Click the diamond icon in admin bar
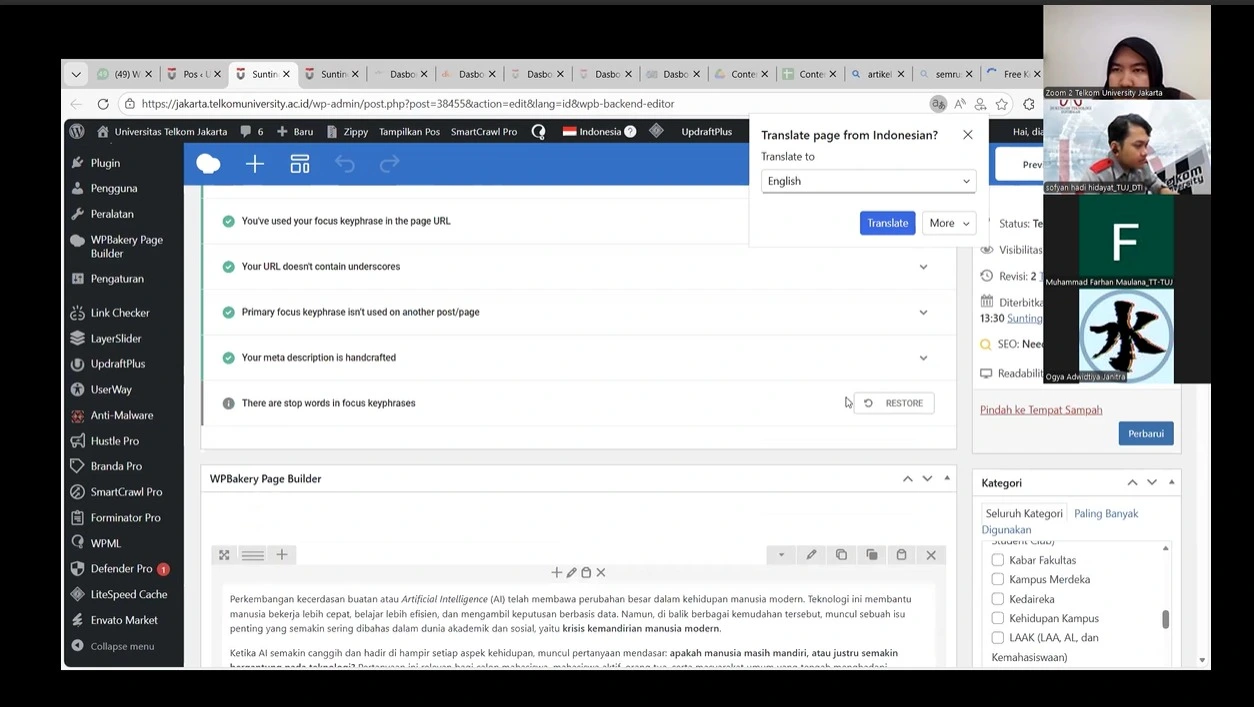The width and height of the screenshot is (1254, 707). pyautogui.click(x=657, y=131)
